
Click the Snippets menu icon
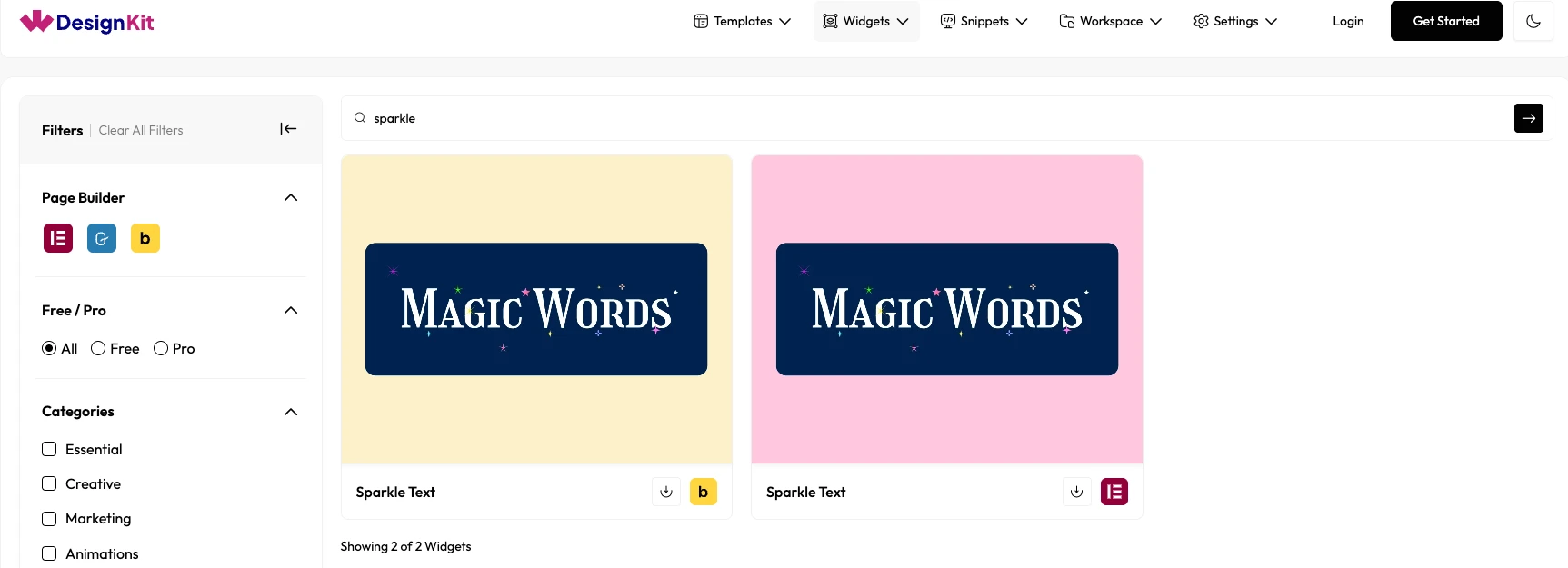[948, 21]
